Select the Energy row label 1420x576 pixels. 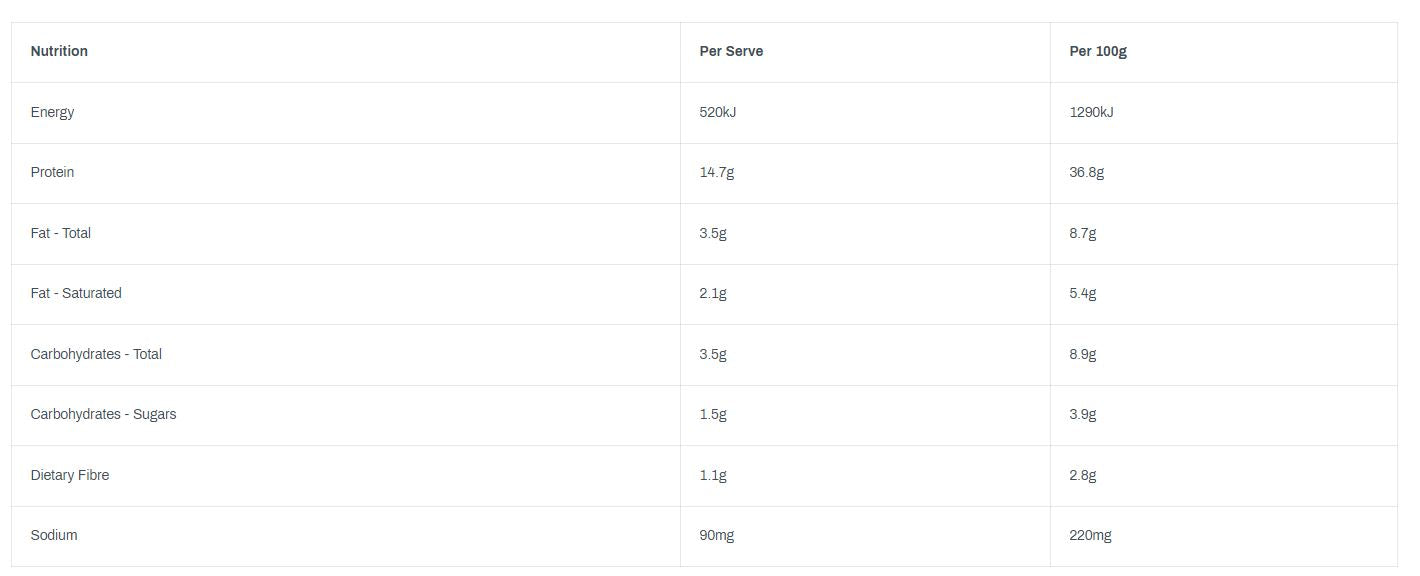[x=52, y=112]
